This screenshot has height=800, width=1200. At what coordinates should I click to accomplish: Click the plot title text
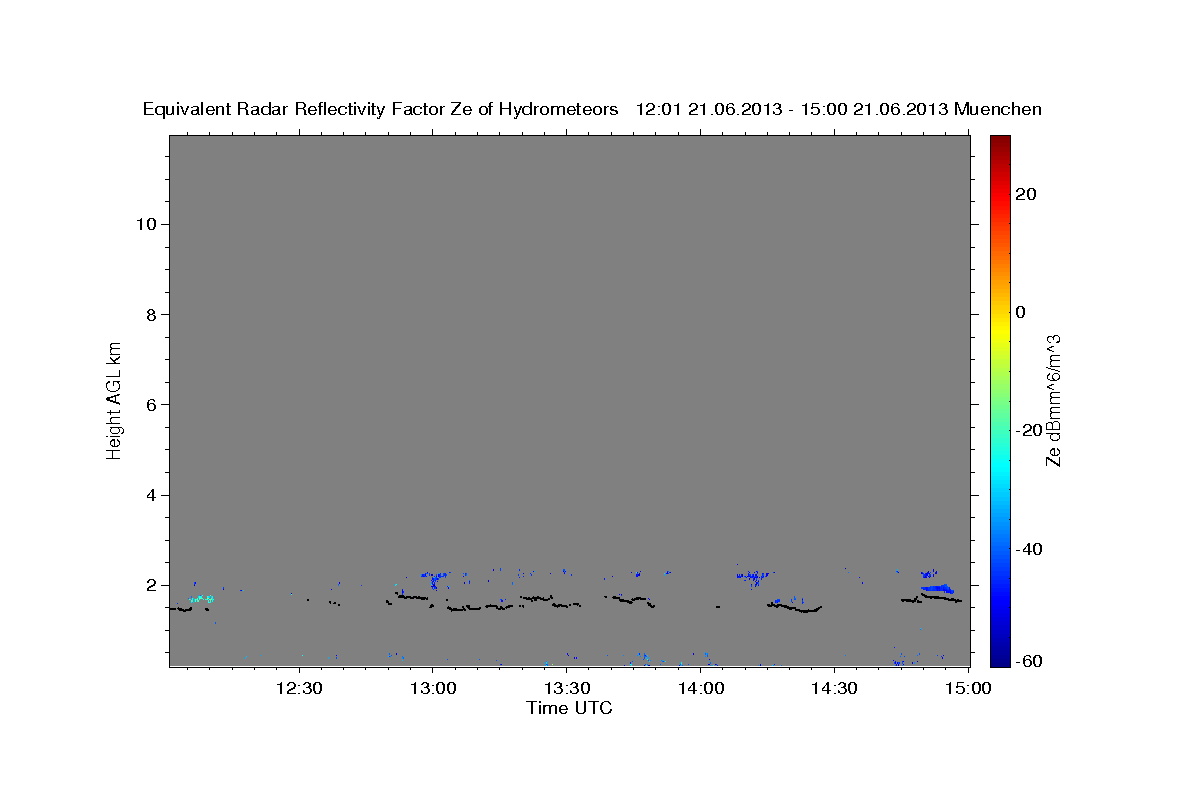click(x=592, y=110)
